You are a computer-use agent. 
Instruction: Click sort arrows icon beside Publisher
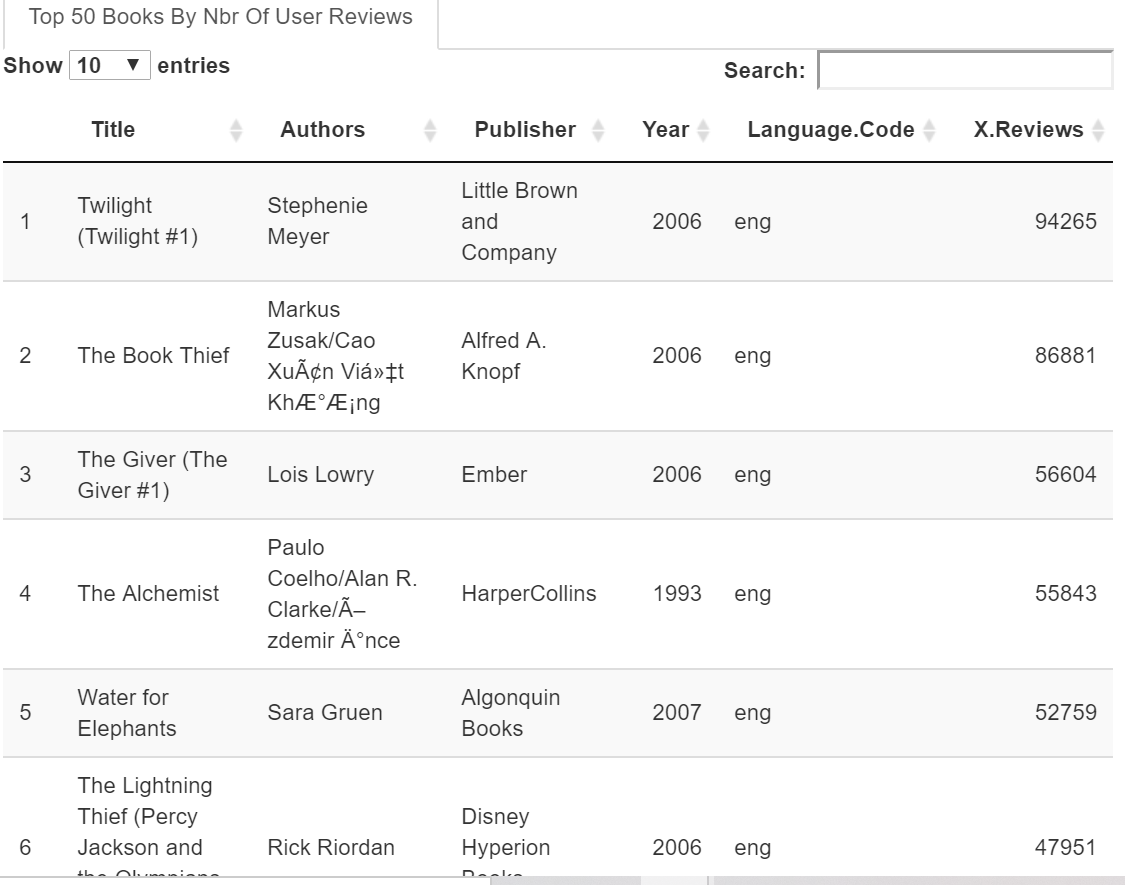pos(598,130)
